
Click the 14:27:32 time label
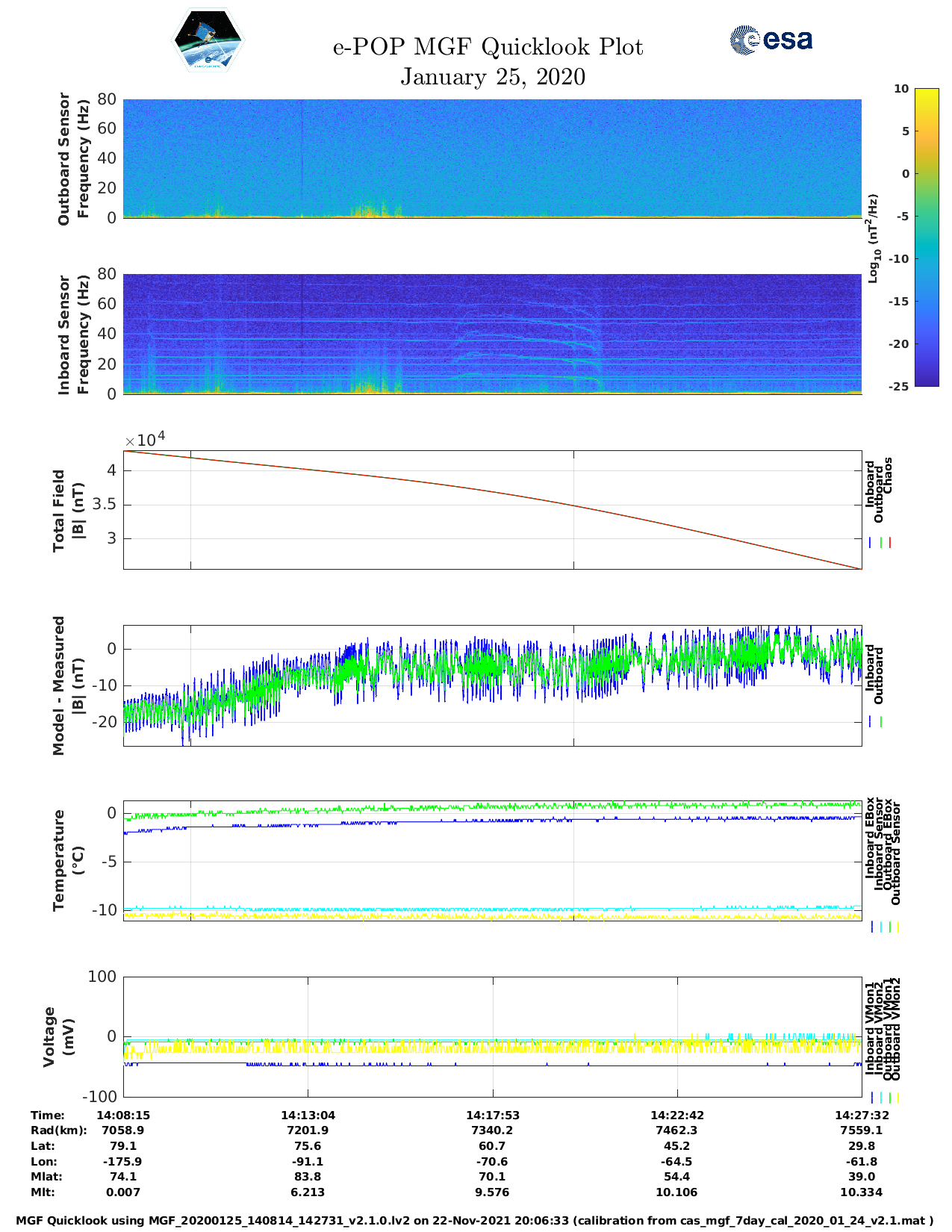click(x=861, y=1115)
